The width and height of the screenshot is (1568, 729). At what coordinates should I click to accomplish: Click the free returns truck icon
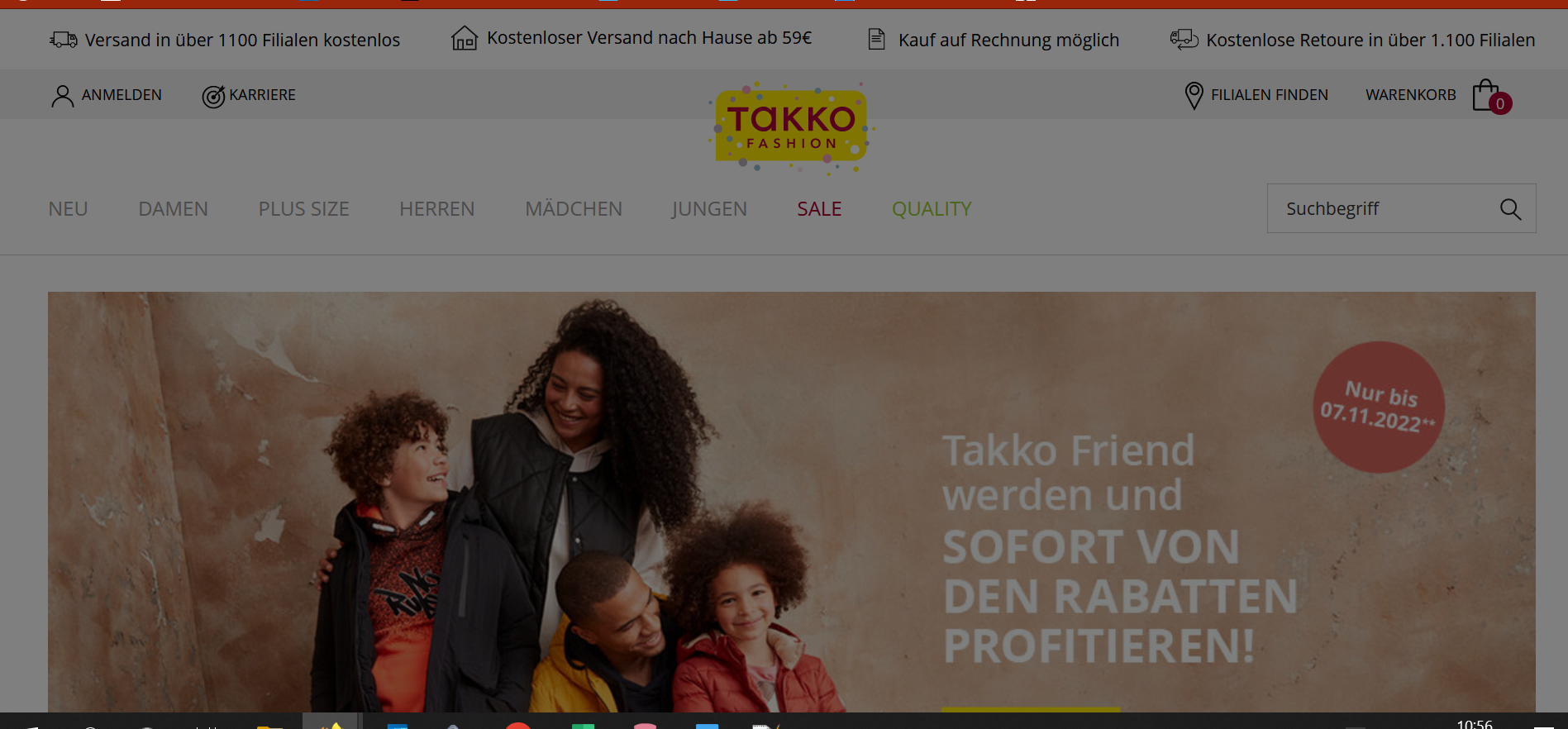1184,39
